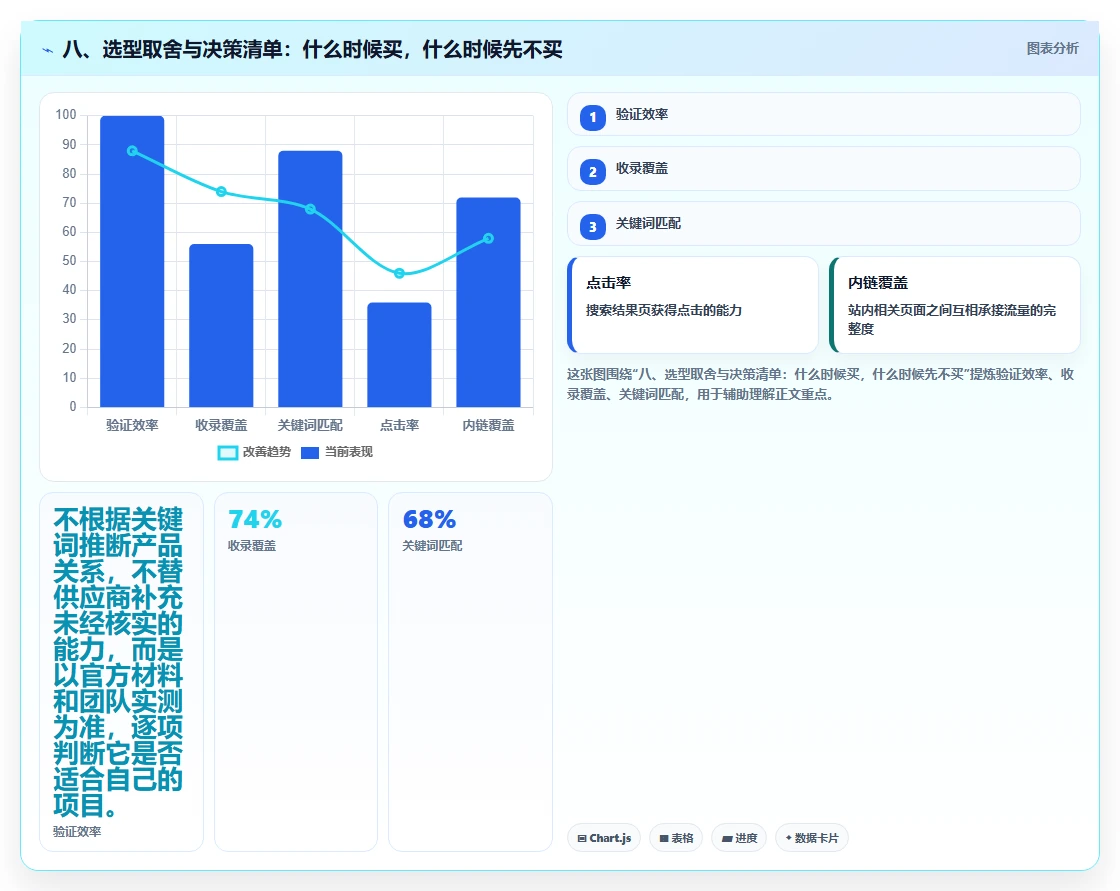Click the 图表分析 label in header
Screen dimensions: 1120x891
pos(1052,49)
